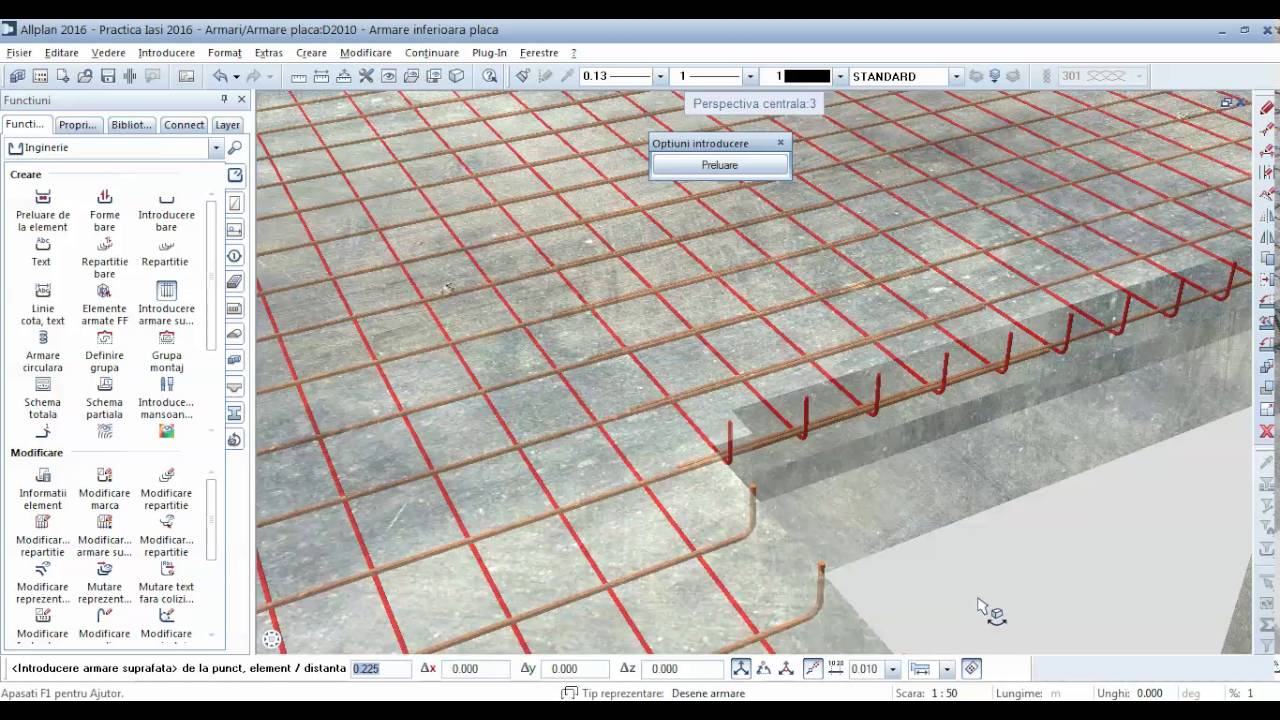Image resolution: width=1280 pixels, height=720 pixels.
Task: Open the Modificare menu
Action: coord(366,53)
